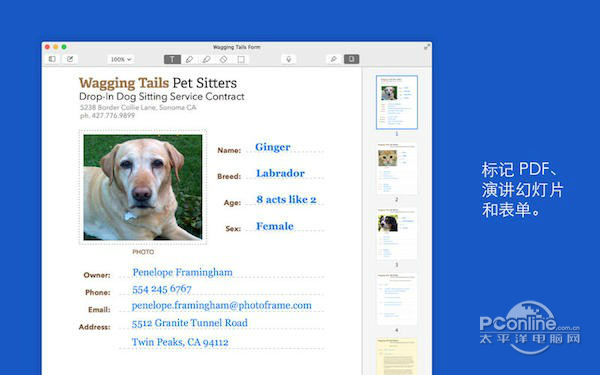Select the Pen tool
This screenshot has width=600, height=375.
(189, 59)
